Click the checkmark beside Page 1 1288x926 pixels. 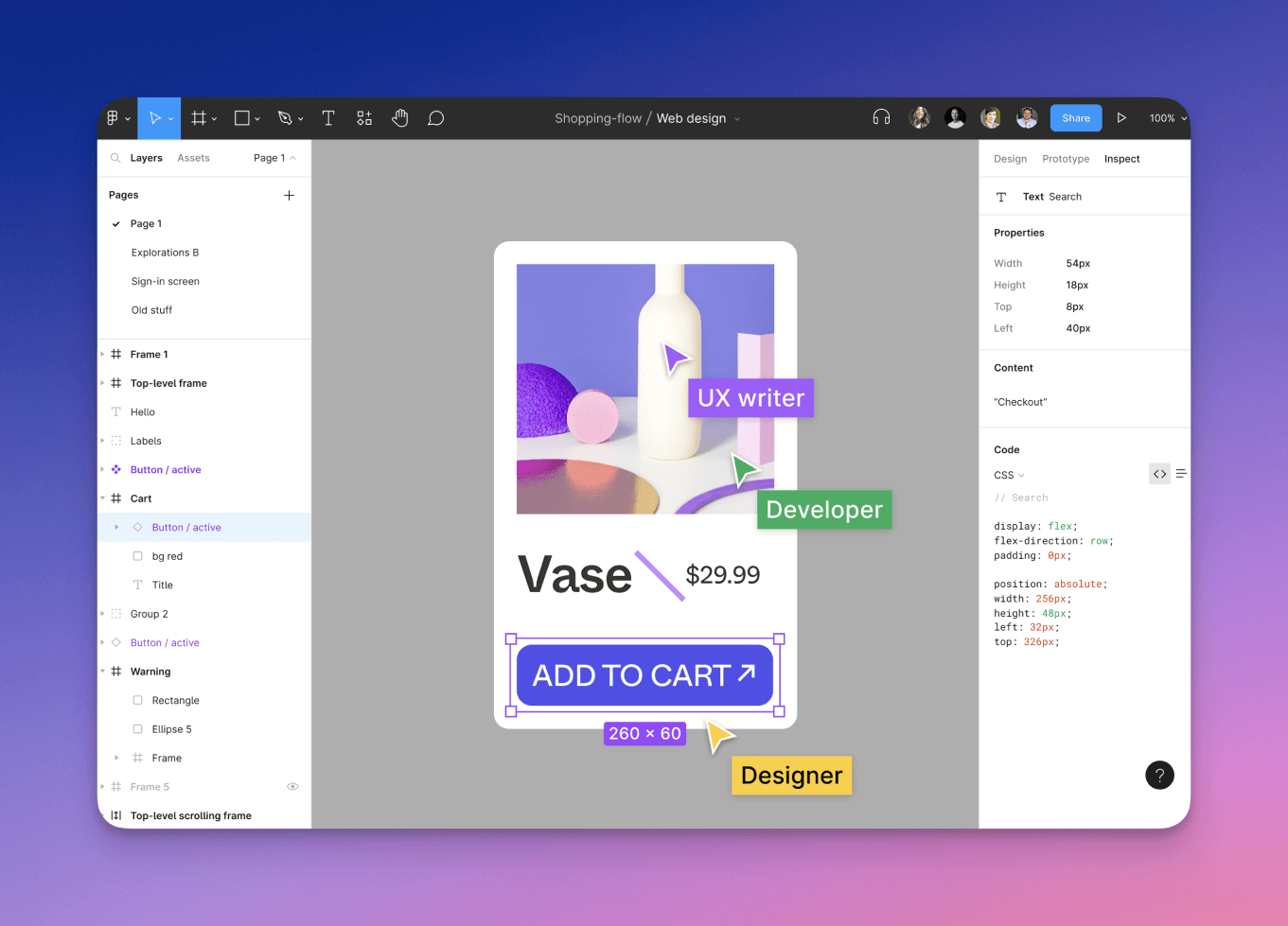pyautogui.click(x=117, y=223)
